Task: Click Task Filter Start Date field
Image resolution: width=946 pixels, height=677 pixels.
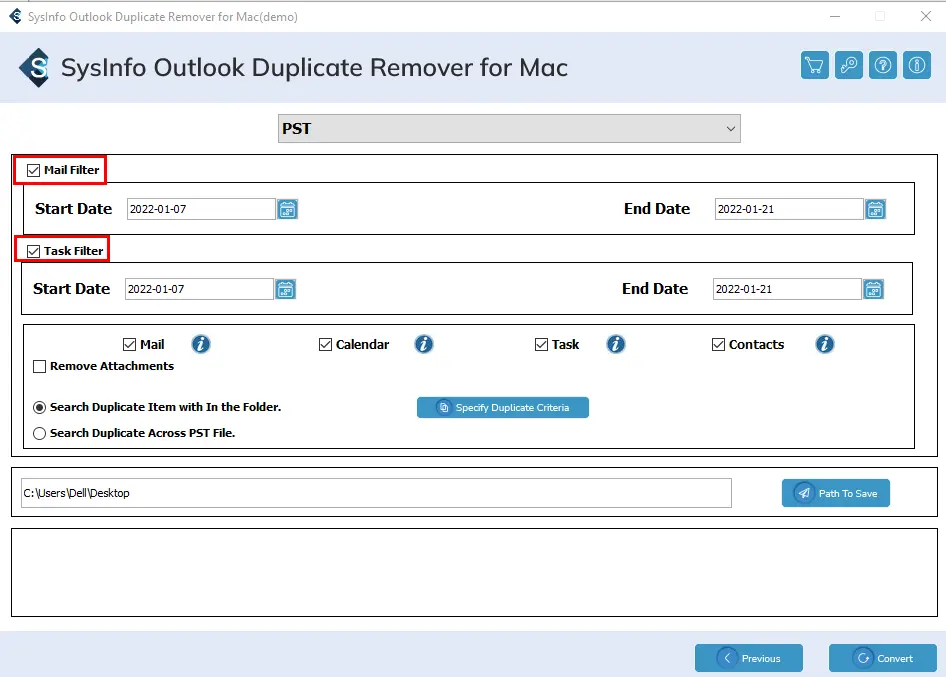Action: coord(199,289)
